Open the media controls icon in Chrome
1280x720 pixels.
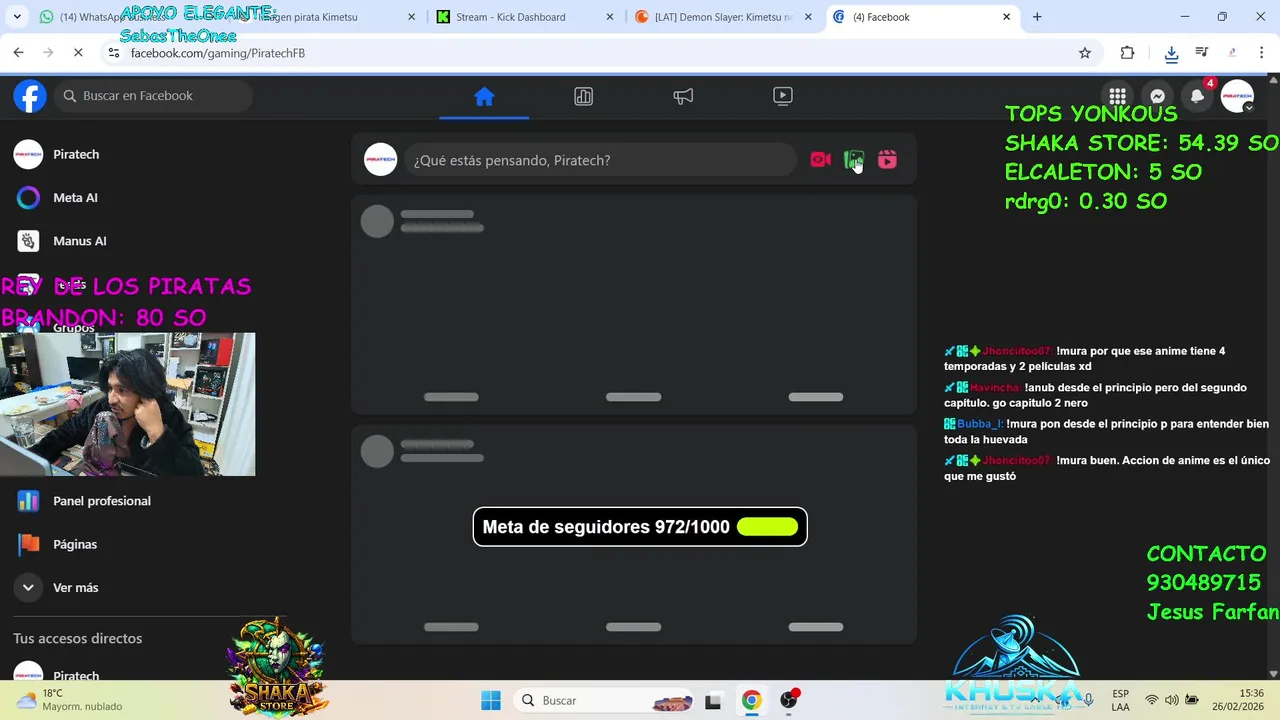pos(1202,53)
